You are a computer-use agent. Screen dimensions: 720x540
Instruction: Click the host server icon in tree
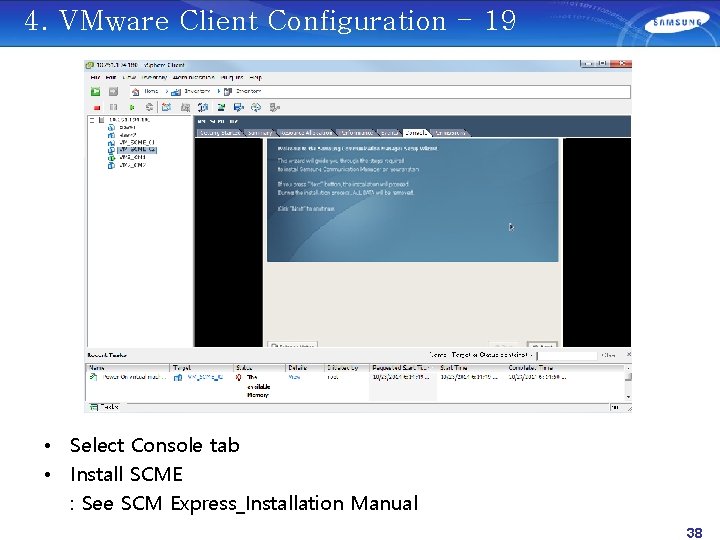coord(102,120)
